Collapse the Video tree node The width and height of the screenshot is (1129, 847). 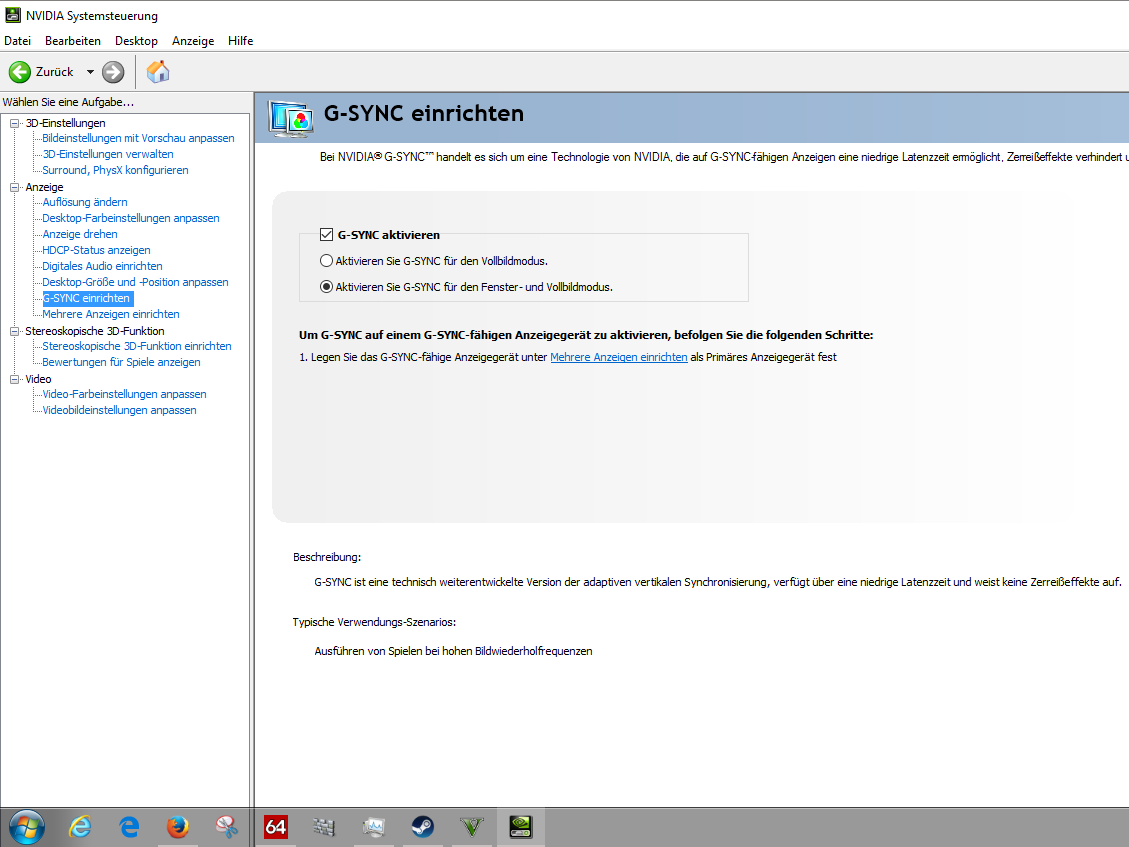click(x=14, y=379)
